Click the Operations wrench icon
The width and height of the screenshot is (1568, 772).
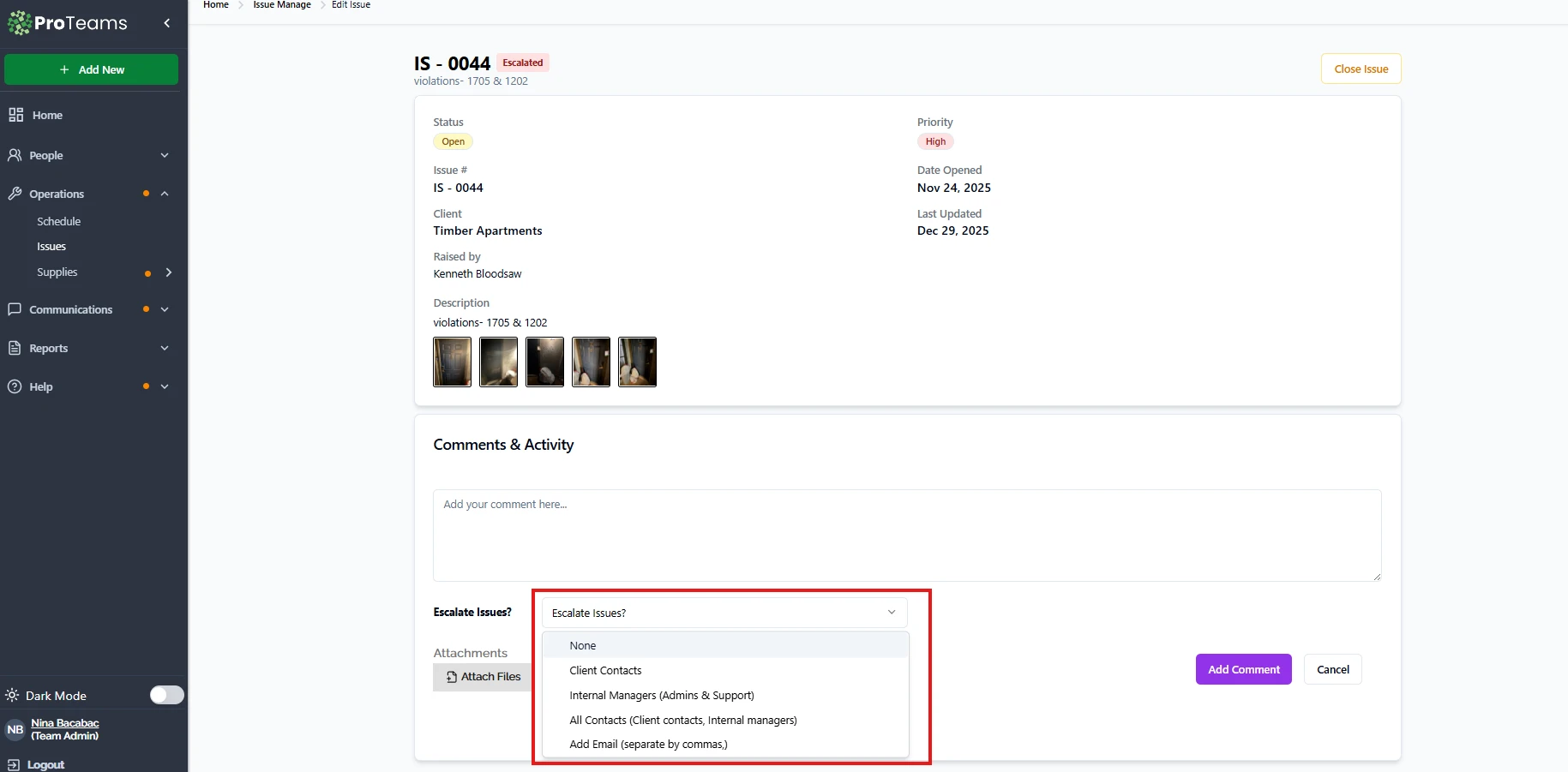click(x=15, y=194)
